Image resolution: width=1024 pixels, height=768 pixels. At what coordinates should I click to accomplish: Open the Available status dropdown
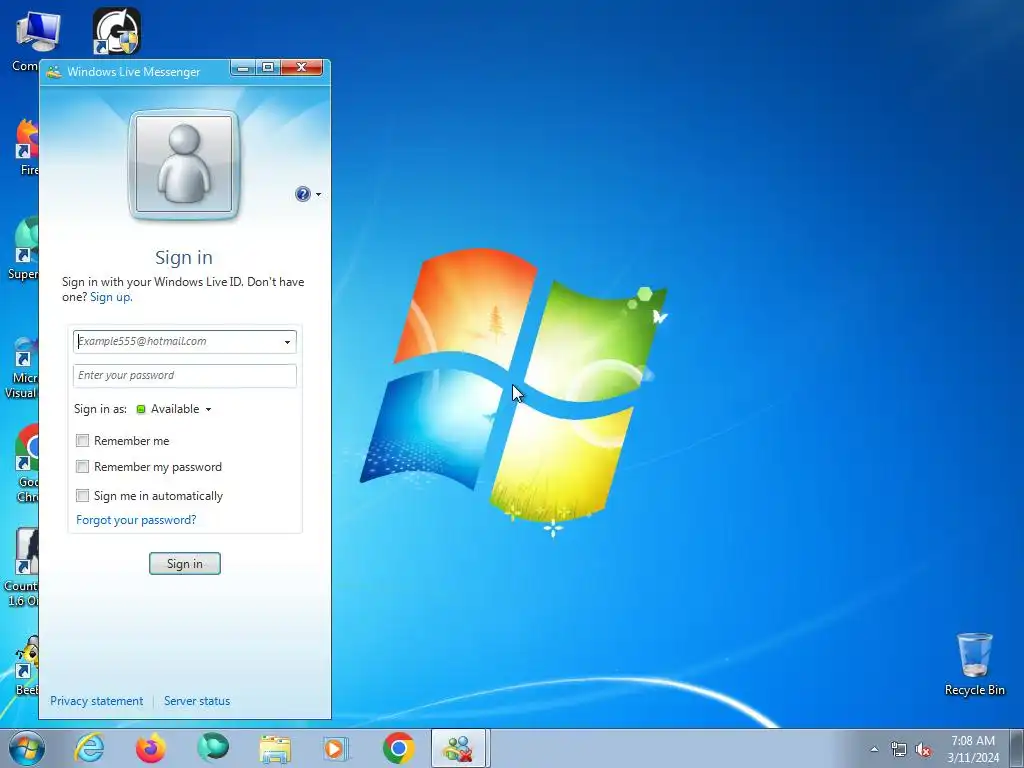click(x=174, y=409)
